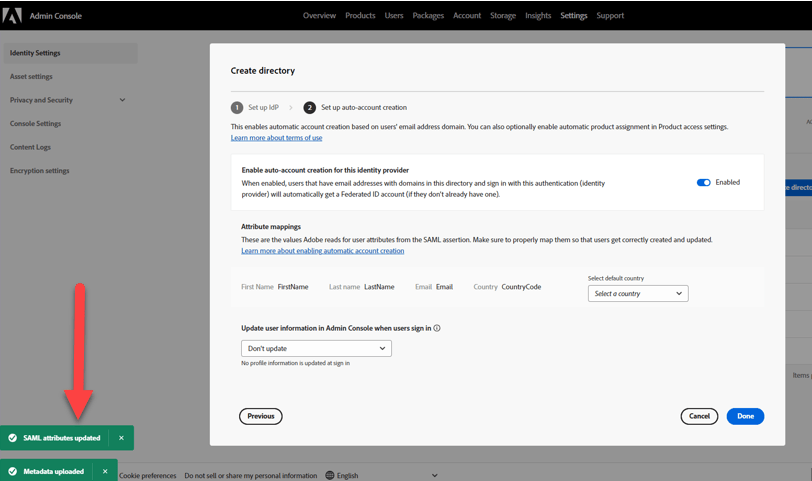Open Learn more about terms of use
The height and width of the screenshot is (481, 812).
tap(276, 138)
